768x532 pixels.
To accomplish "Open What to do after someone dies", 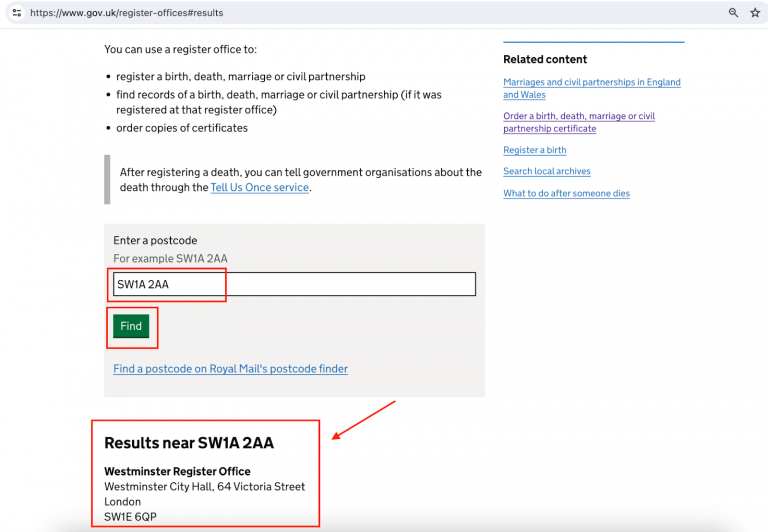I will click(566, 194).
